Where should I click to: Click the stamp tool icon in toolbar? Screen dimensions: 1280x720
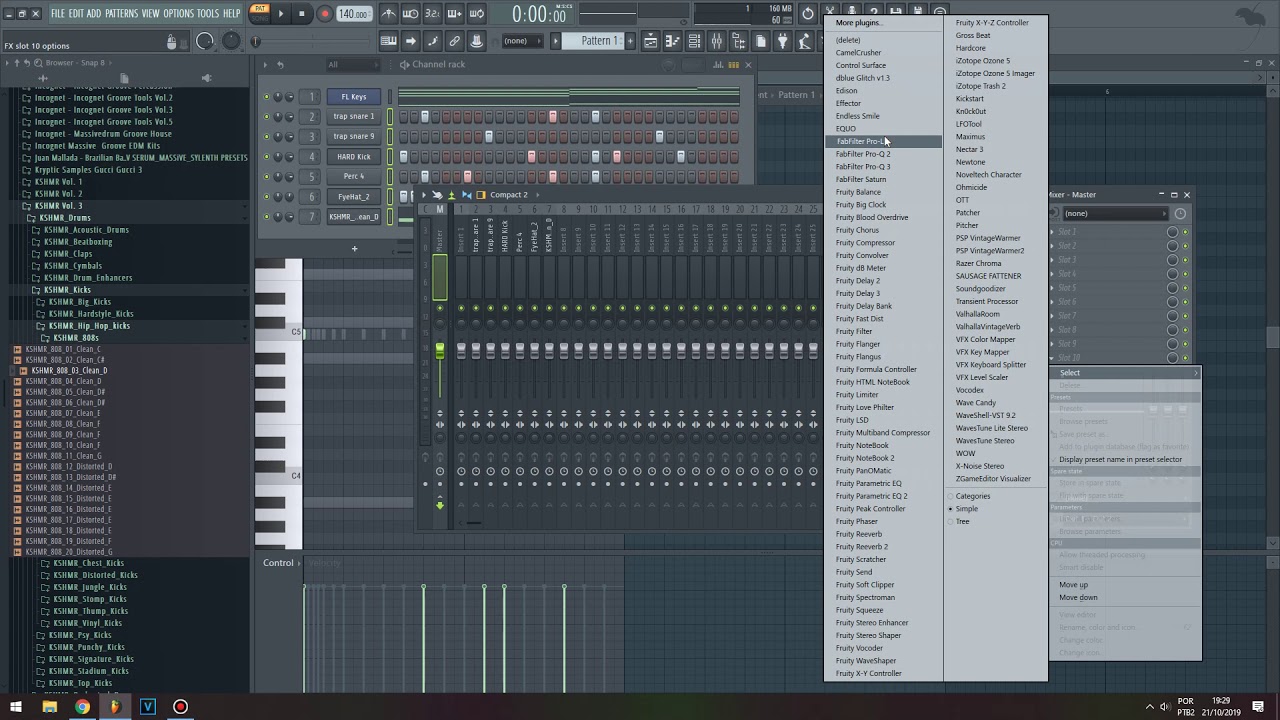click(x=476, y=41)
